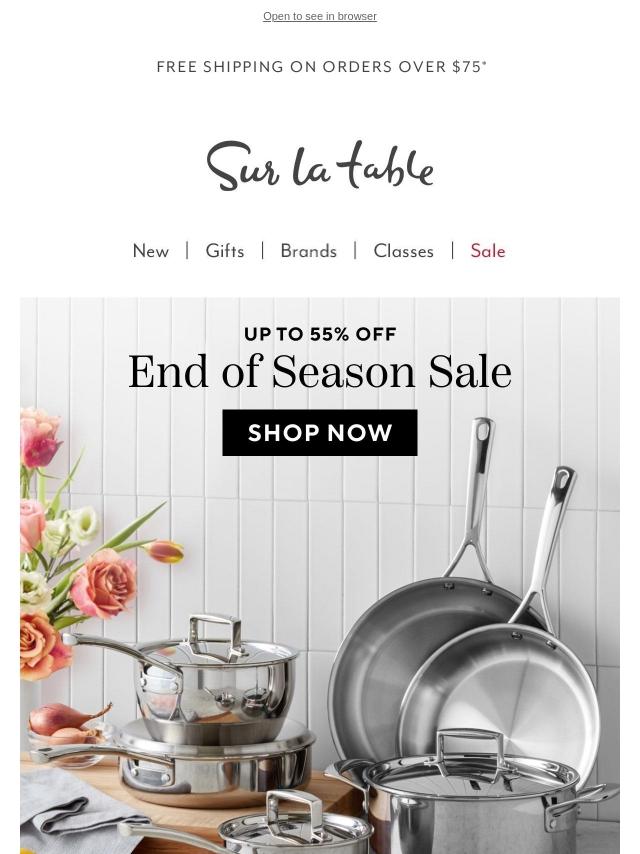Select the lidded stockpot at lower right
The width and height of the screenshot is (640, 854).
click(x=474, y=795)
